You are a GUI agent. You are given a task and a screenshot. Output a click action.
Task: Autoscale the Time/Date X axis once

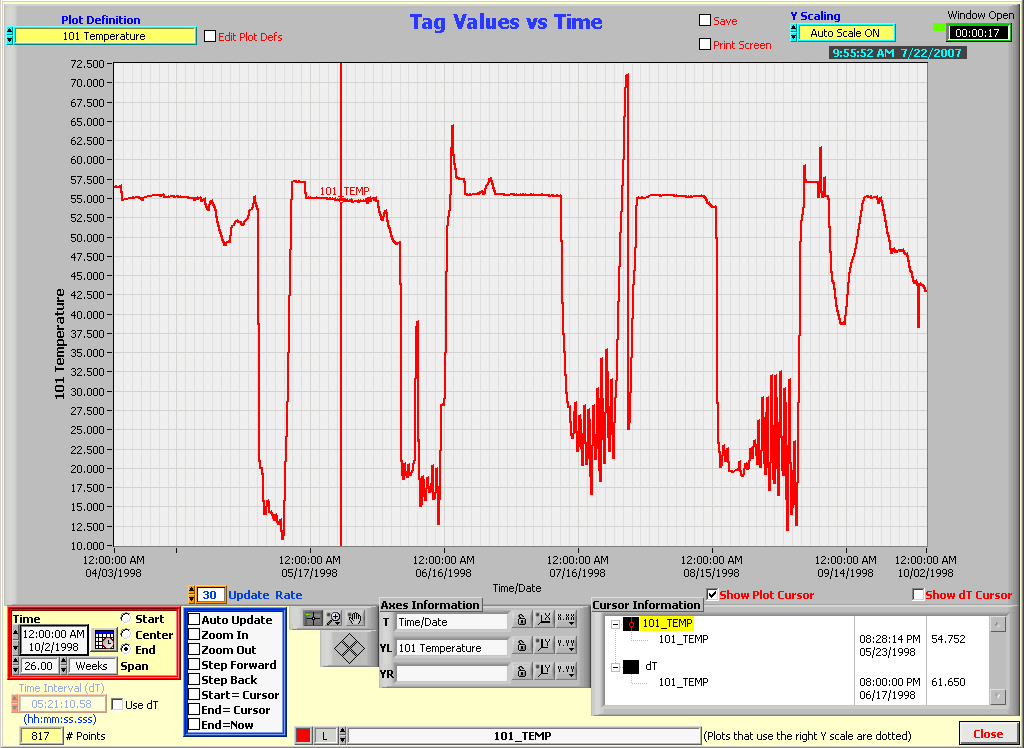(543, 619)
